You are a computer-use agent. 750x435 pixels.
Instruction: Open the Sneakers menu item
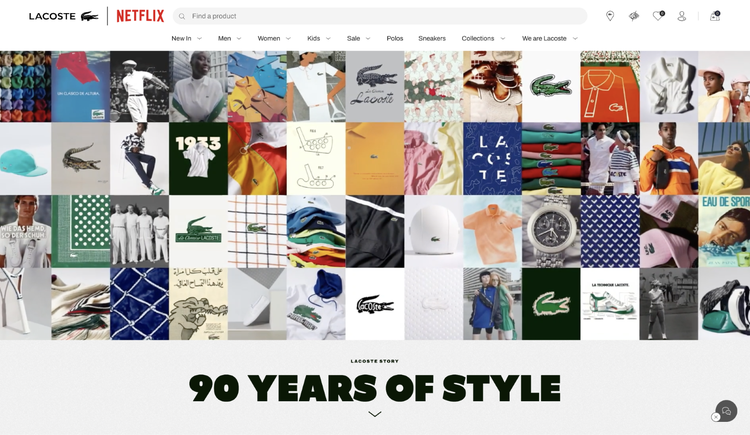[x=432, y=39]
